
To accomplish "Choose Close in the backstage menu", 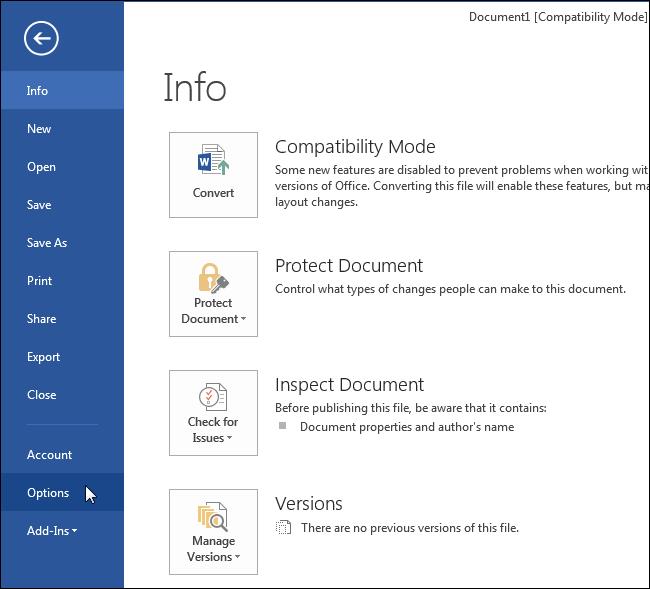I will tap(62, 395).
